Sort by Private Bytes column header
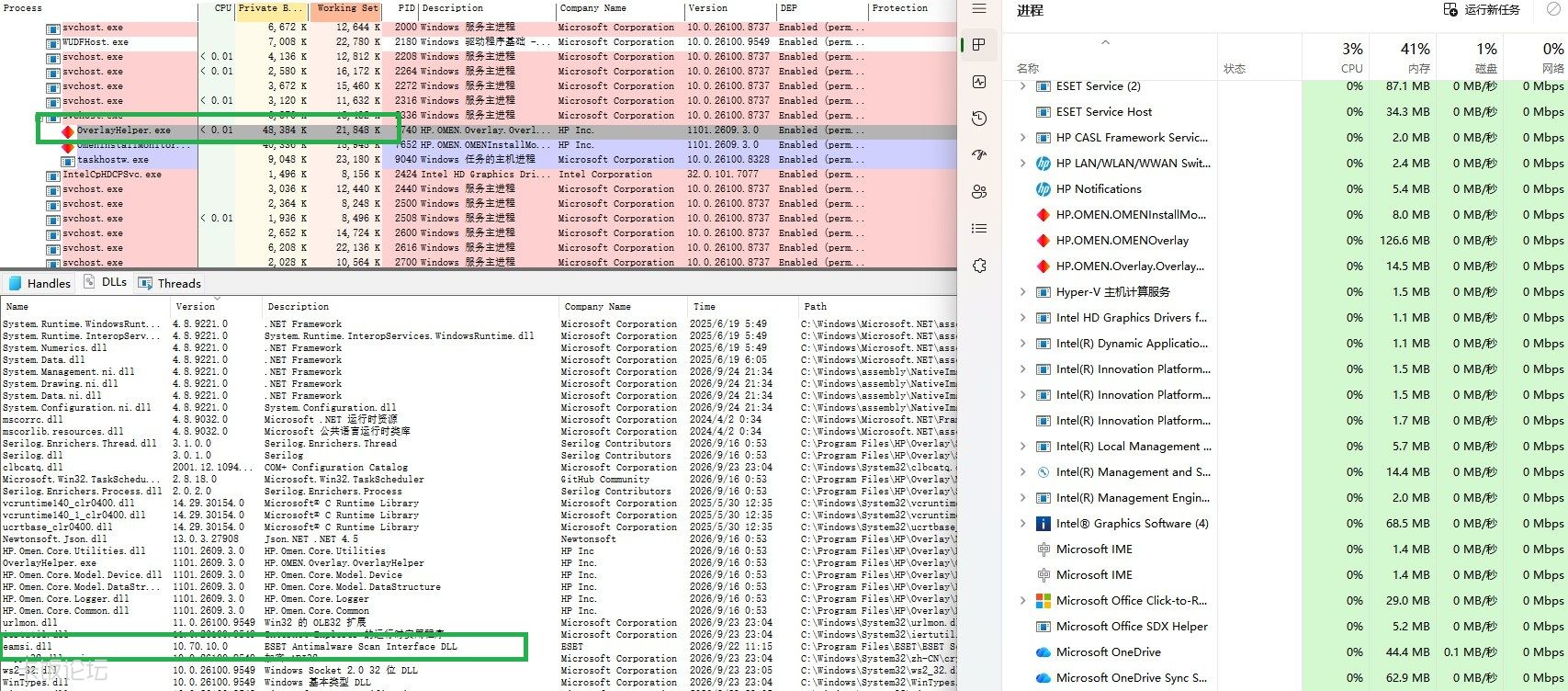The height and width of the screenshot is (691, 1568). click(x=271, y=8)
